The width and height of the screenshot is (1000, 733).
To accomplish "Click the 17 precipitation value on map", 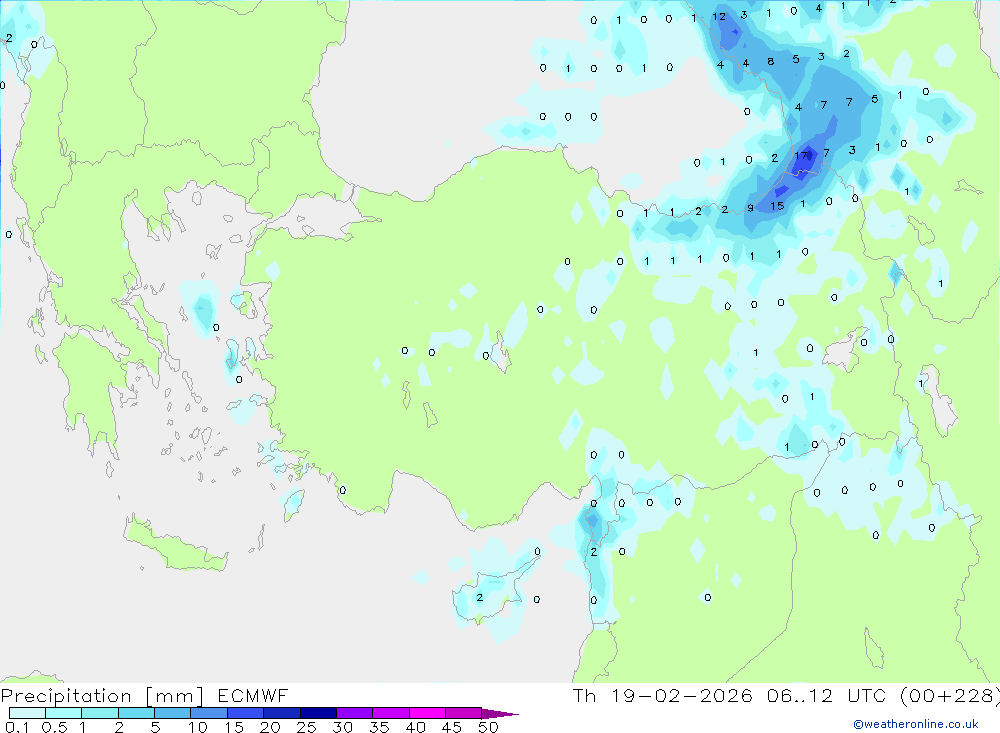I will click(x=801, y=156).
